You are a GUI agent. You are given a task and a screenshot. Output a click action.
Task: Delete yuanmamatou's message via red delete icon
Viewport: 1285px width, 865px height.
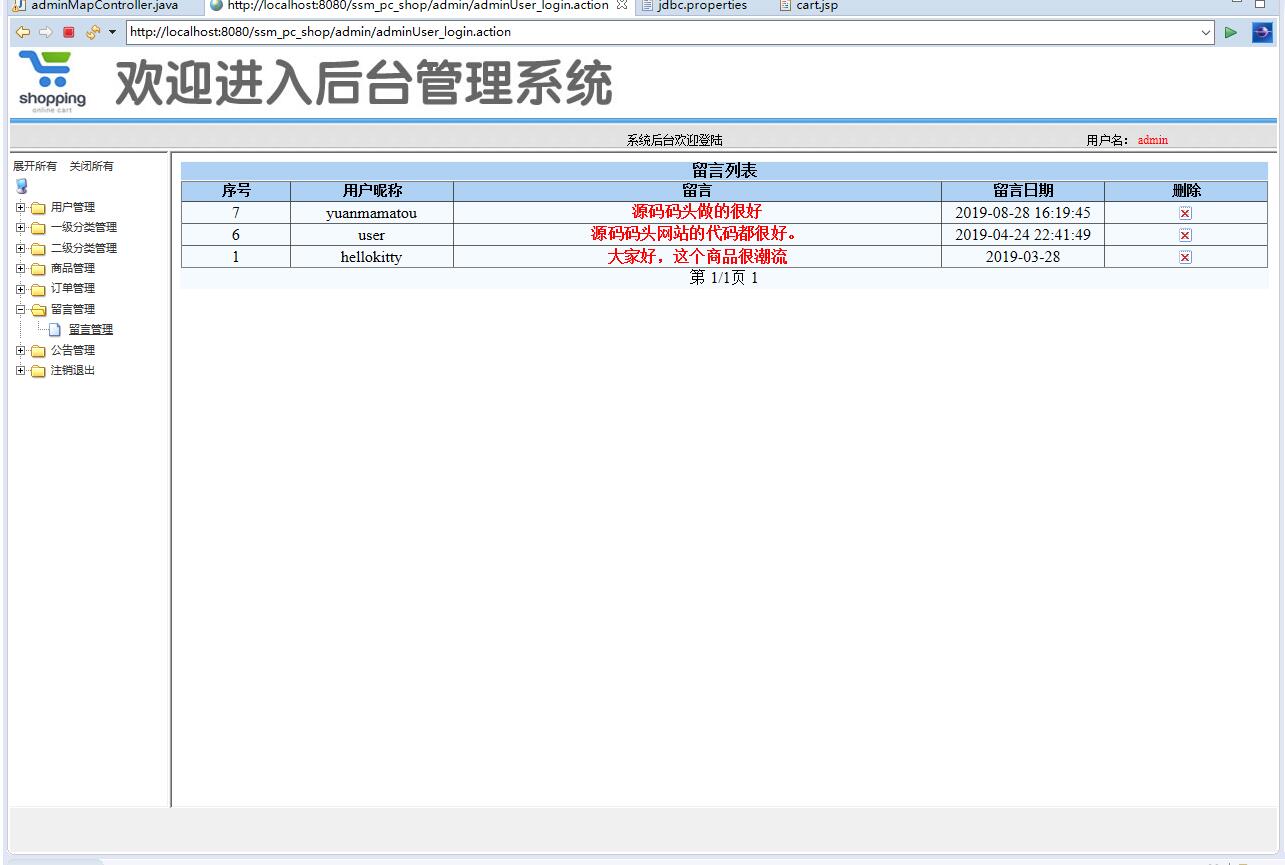point(1184,212)
